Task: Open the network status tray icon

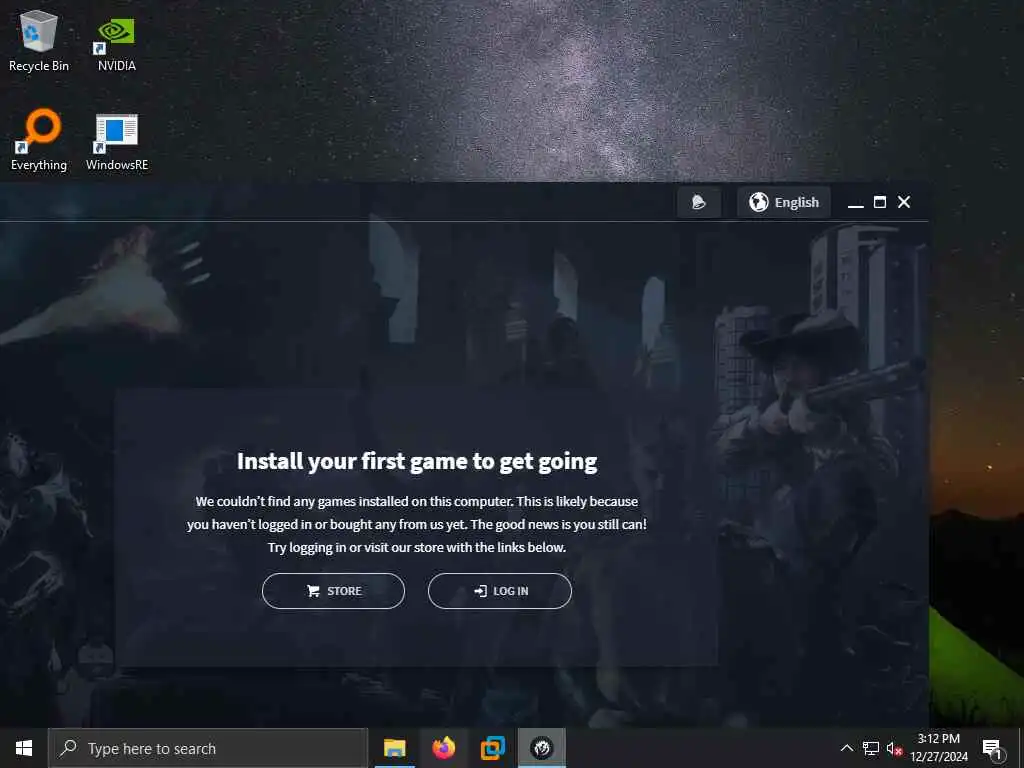Action: click(x=871, y=748)
